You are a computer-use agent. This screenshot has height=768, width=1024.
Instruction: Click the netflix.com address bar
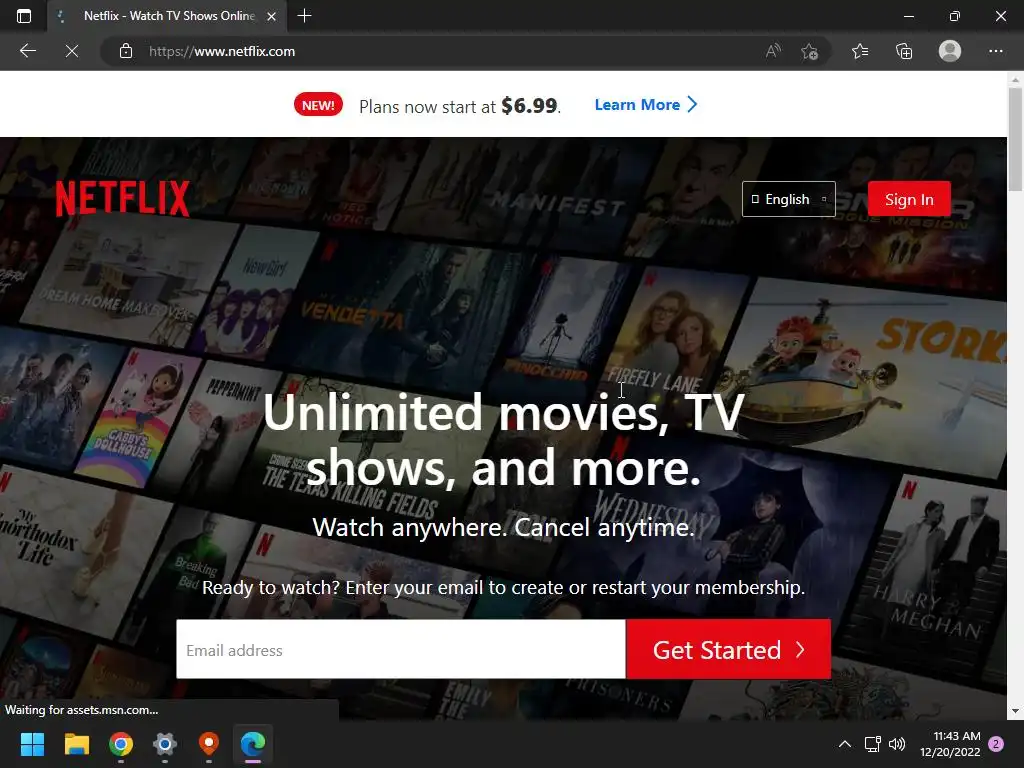[x=451, y=51]
